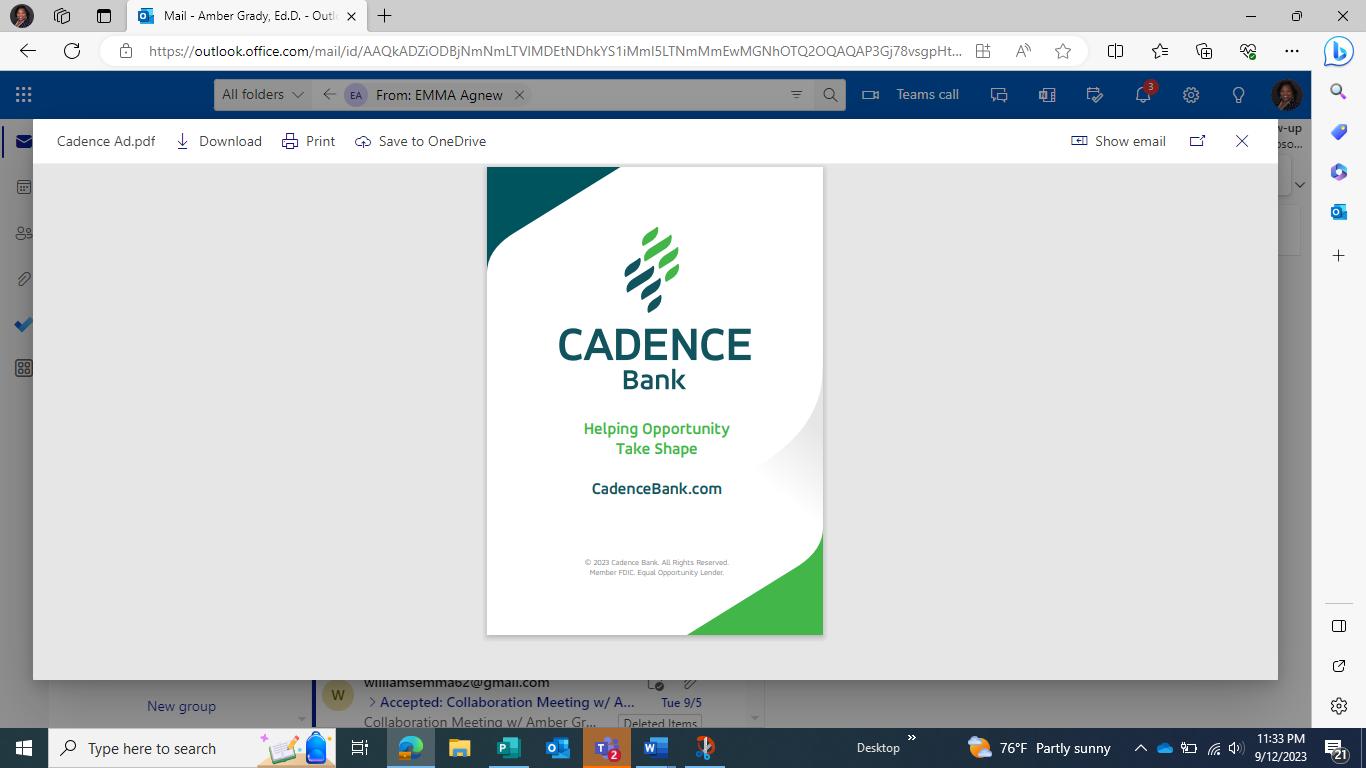Add a new app to the Edge sidebar
The height and width of the screenshot is (768, 1366).
pos(1338,256)
